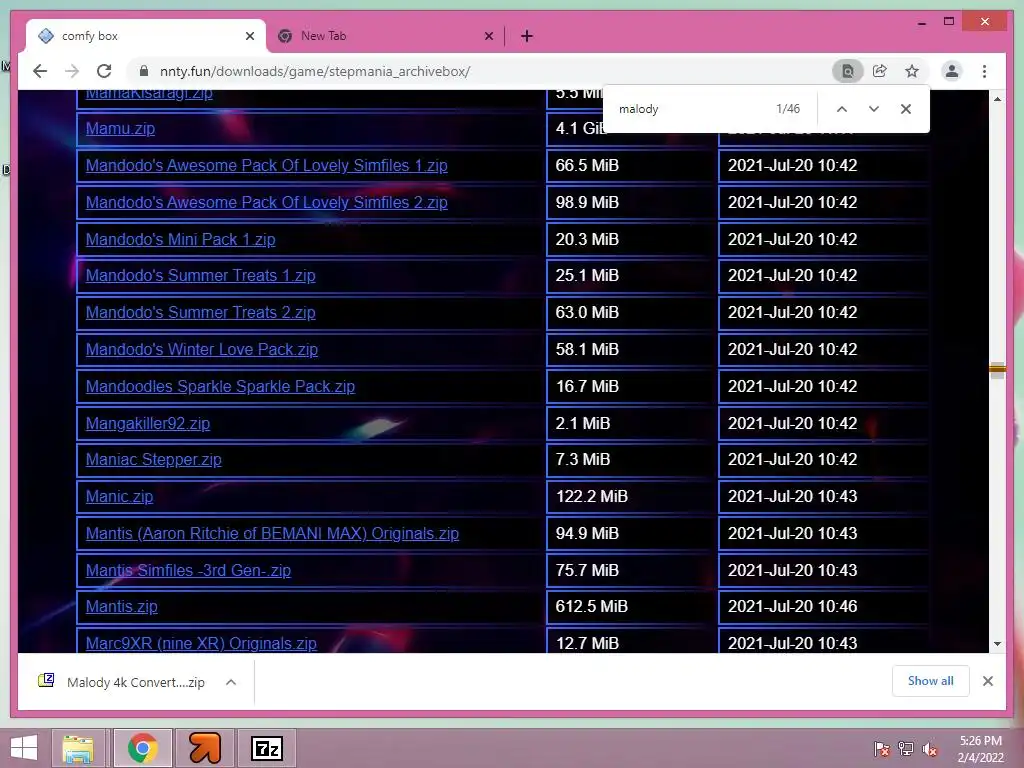Screen dimensions: 1024x768
Task: Download Mandodo's Winter Love Pack.zip
Action: tap(202, 349)
